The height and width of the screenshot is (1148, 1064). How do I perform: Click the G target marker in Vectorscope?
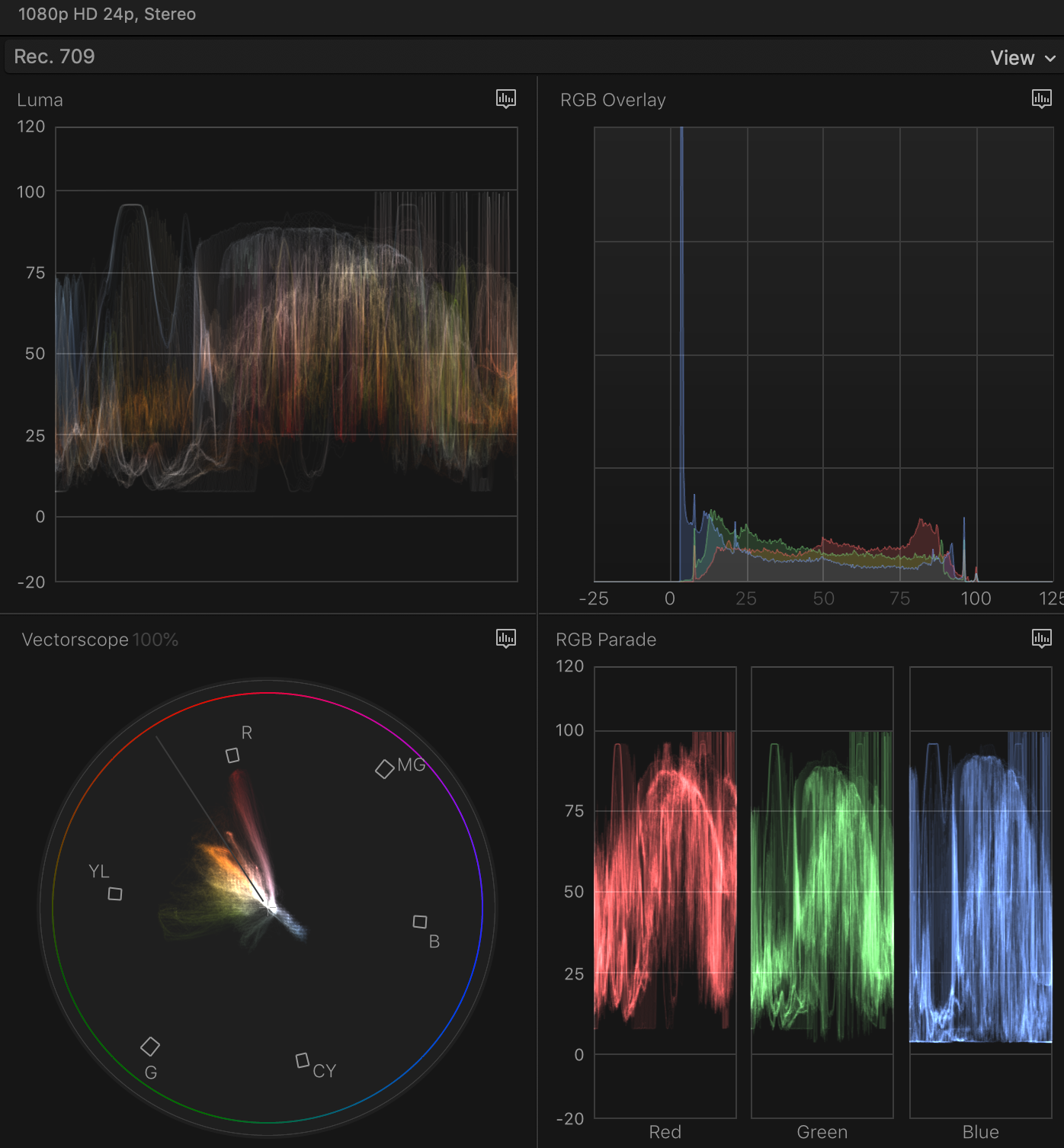[x=150, y=1047]
